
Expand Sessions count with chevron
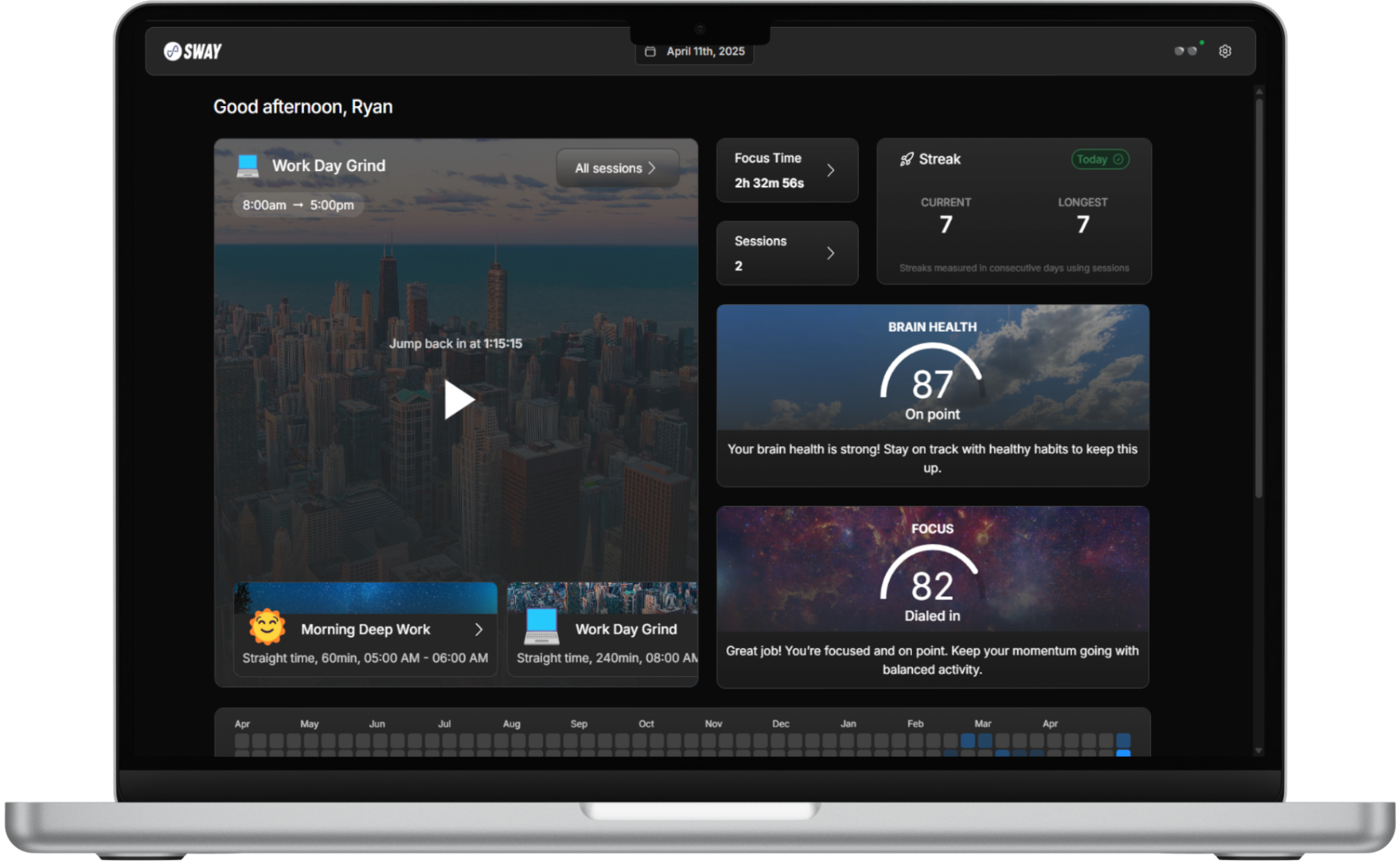[x=831, y=253]
